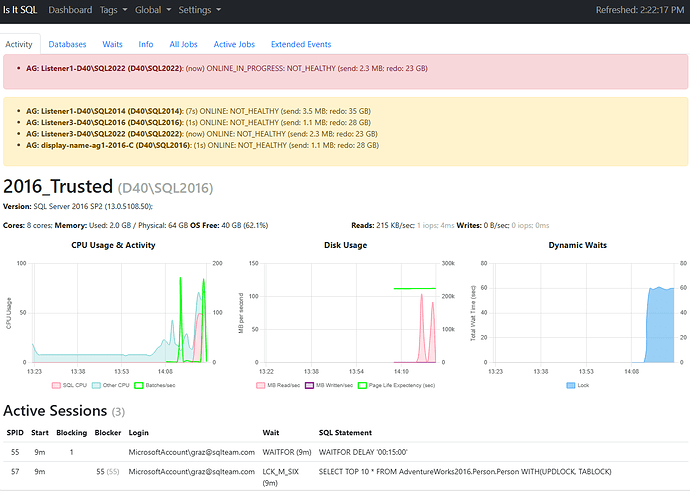
Task: Click the (D40\SQL2016) instance name
Action: [x=165, y=188]
